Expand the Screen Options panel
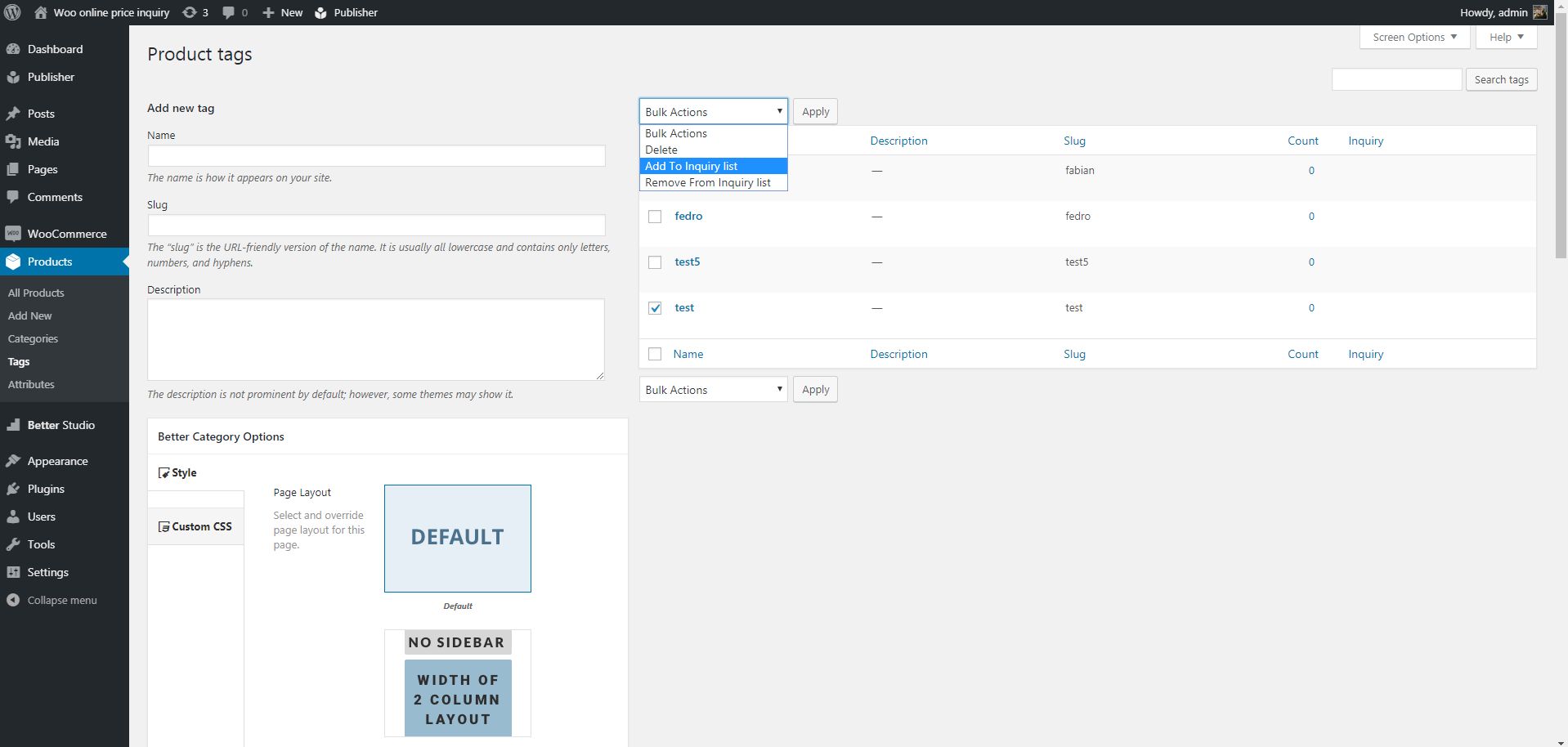The height and width of the screenshot is (747, 1568). pos(1414,37)
